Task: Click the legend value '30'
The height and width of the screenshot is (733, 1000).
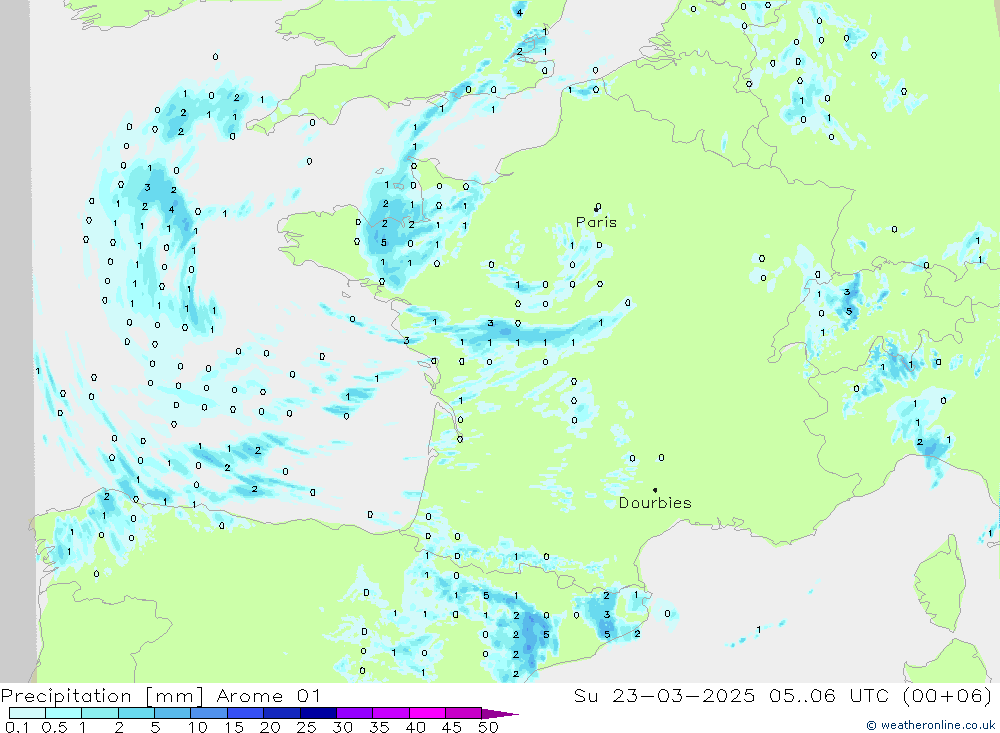Action: (342, 727)
